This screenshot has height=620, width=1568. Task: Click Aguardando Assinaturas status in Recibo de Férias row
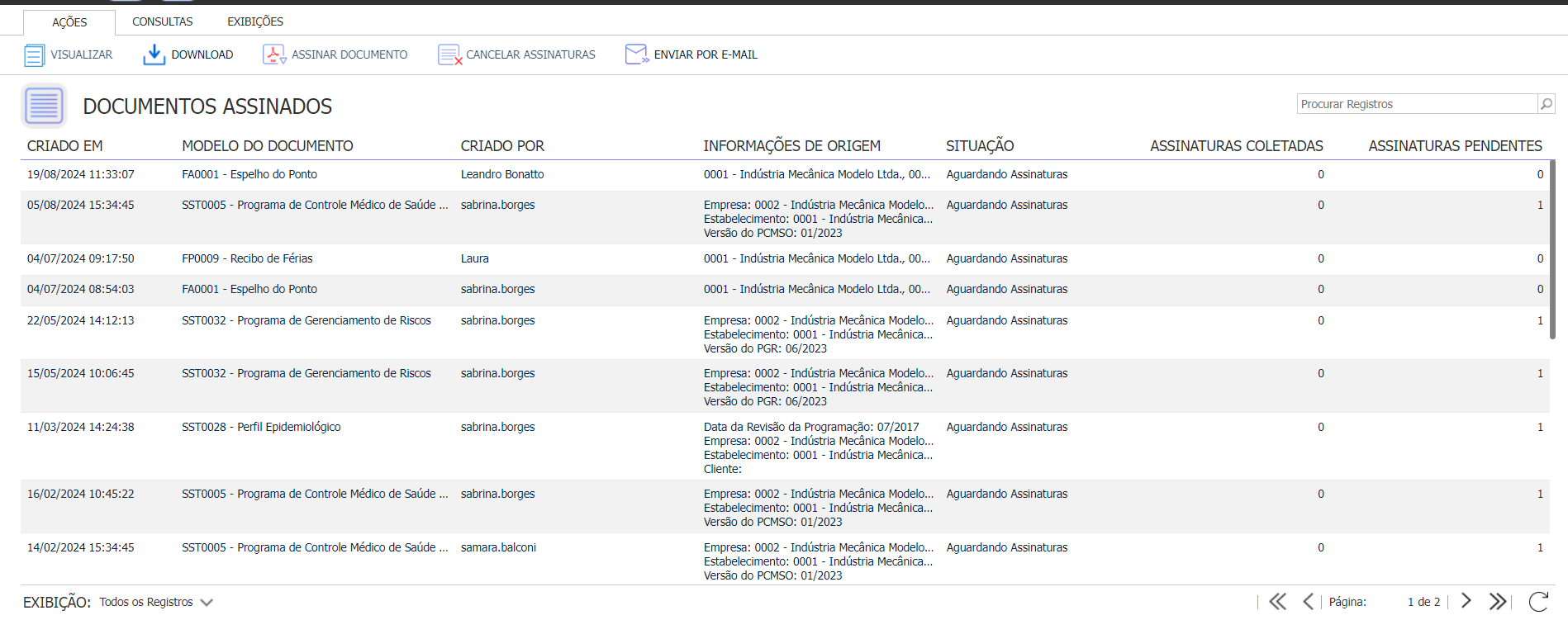(1006, 258)
